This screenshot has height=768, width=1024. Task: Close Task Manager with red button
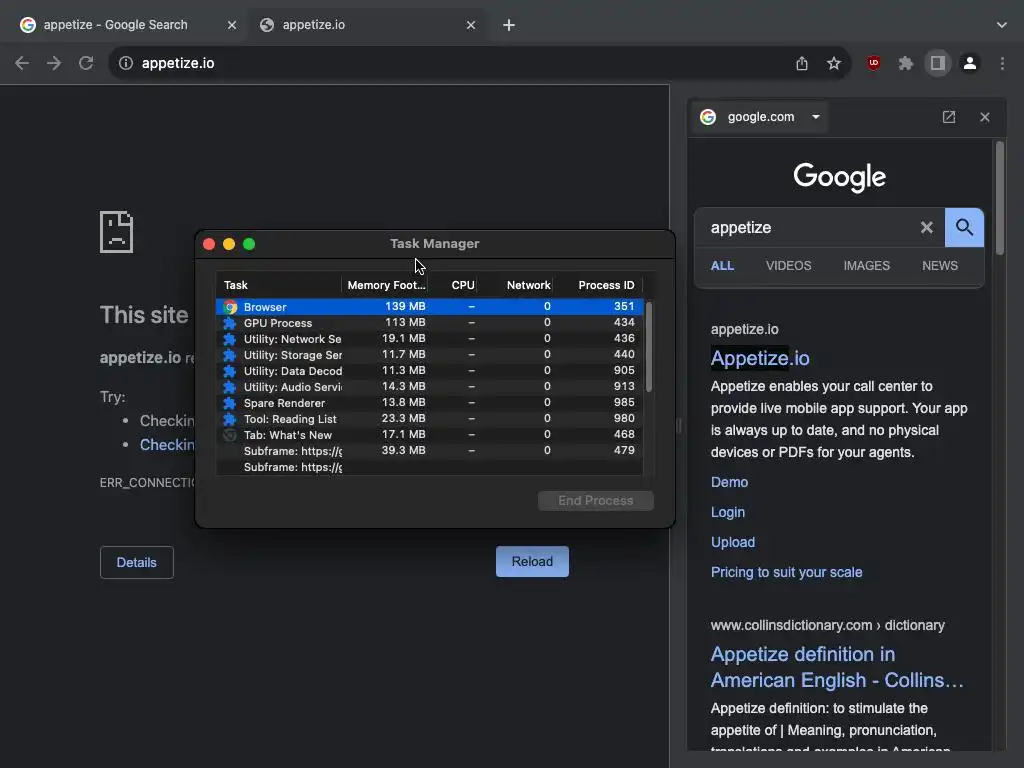[x=209, y=244]
